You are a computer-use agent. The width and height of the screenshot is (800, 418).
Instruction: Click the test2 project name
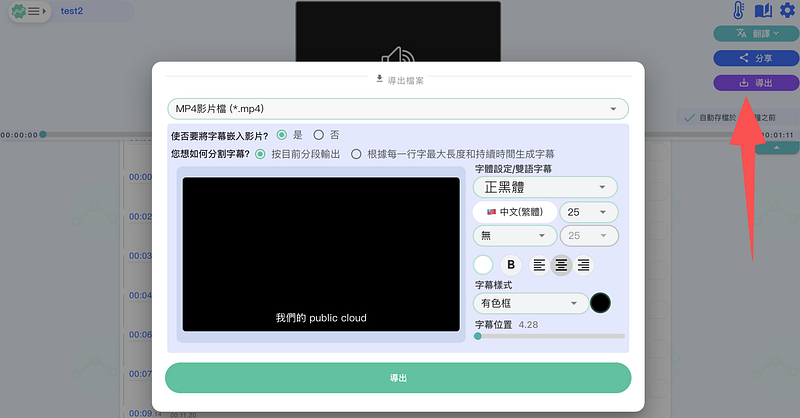pyautogui.click(x=71, y=11)
